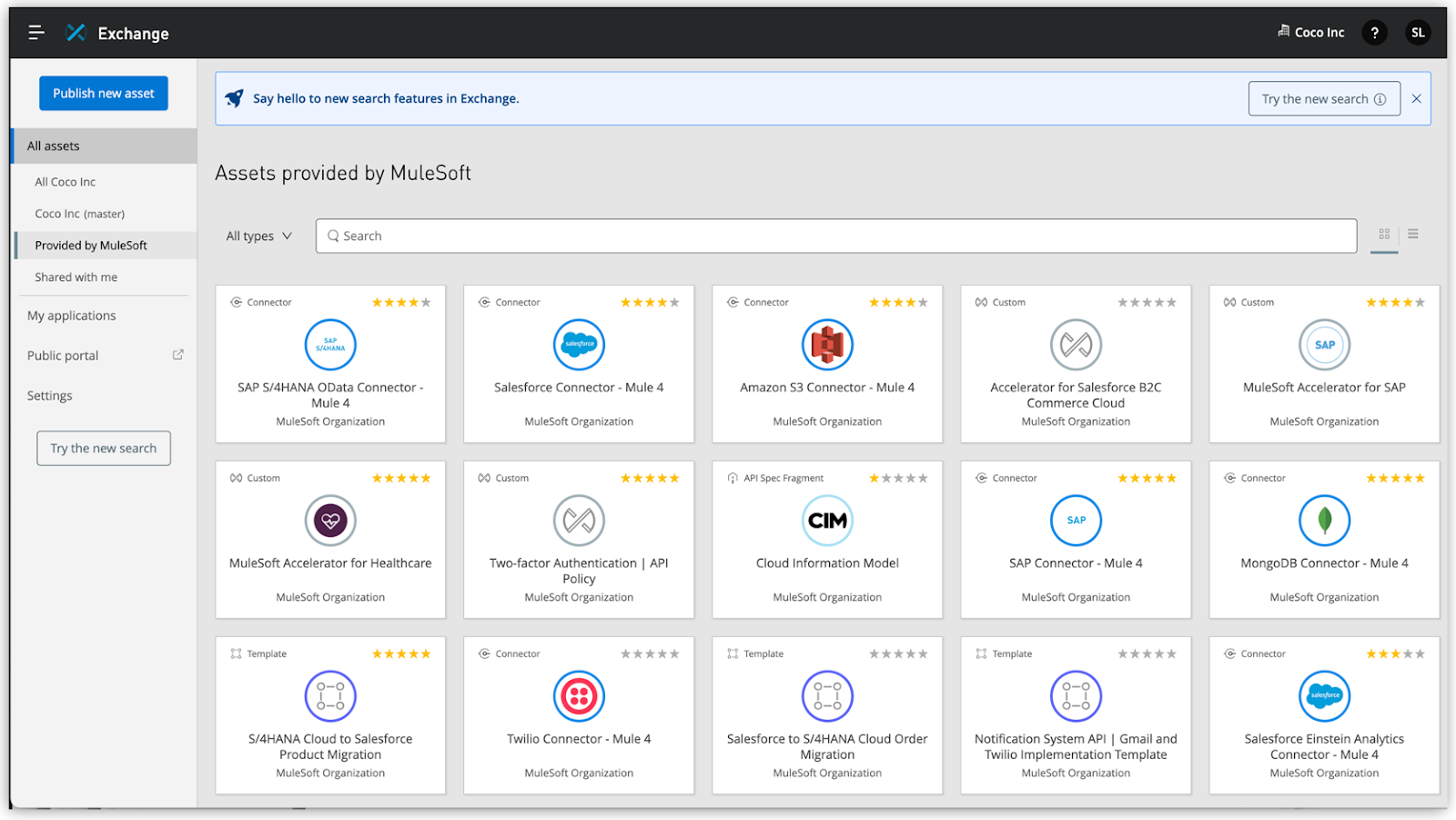The height and width of the screenshot is (820, 1456).
Task: Click MuleSoft Organization under Twilio Connector
Action: coord(579,774)
